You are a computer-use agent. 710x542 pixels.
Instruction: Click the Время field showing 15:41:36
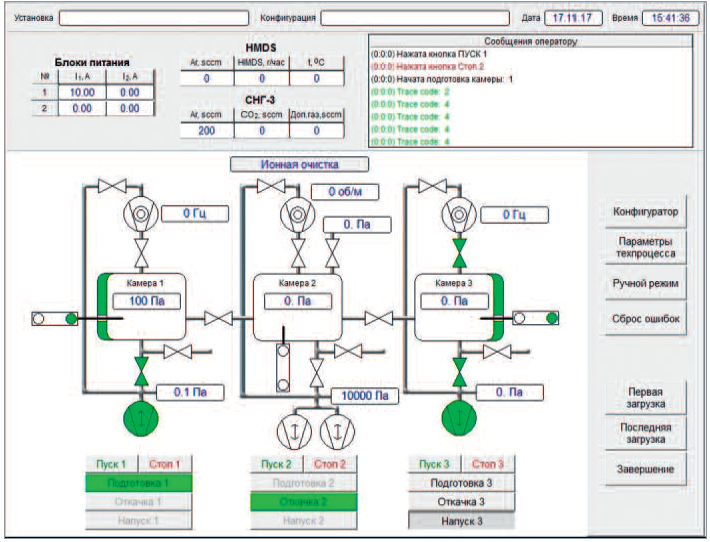[x=671, y=18]
